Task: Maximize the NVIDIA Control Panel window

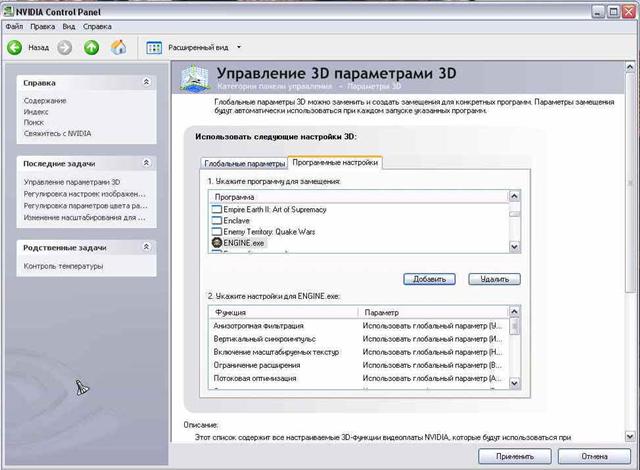Action: (x=613, y=11)
